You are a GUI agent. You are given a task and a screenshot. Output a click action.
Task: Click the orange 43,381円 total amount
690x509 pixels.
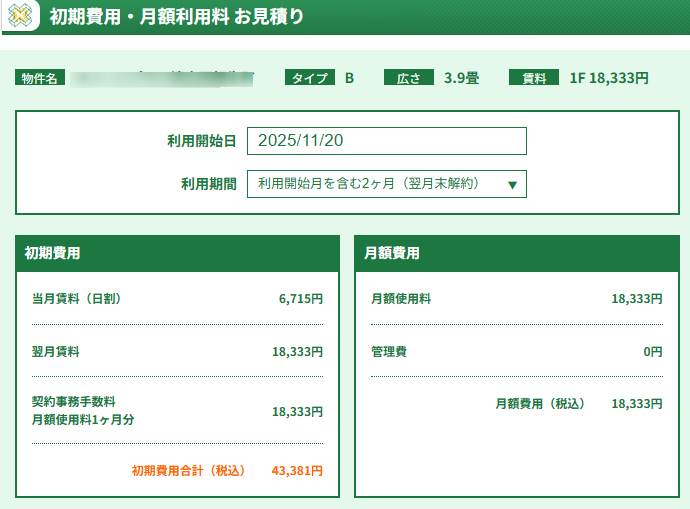coord(297,470)
